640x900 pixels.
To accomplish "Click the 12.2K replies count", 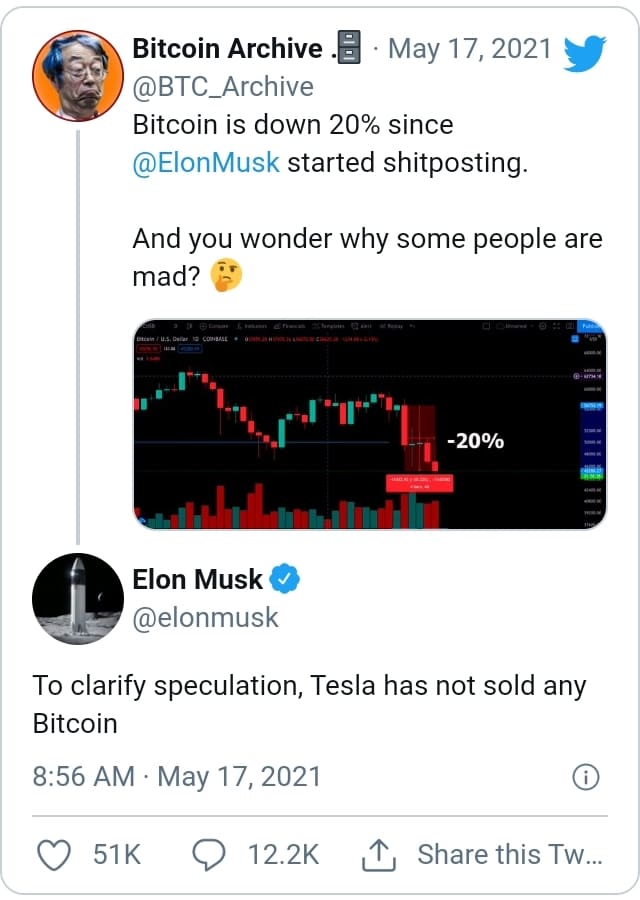I will point(283,855).
